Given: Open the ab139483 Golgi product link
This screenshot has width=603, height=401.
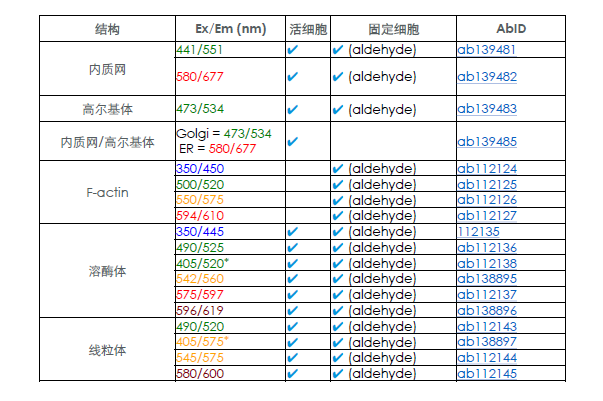Looking at the screenshot, I should [x=486, y=108].
